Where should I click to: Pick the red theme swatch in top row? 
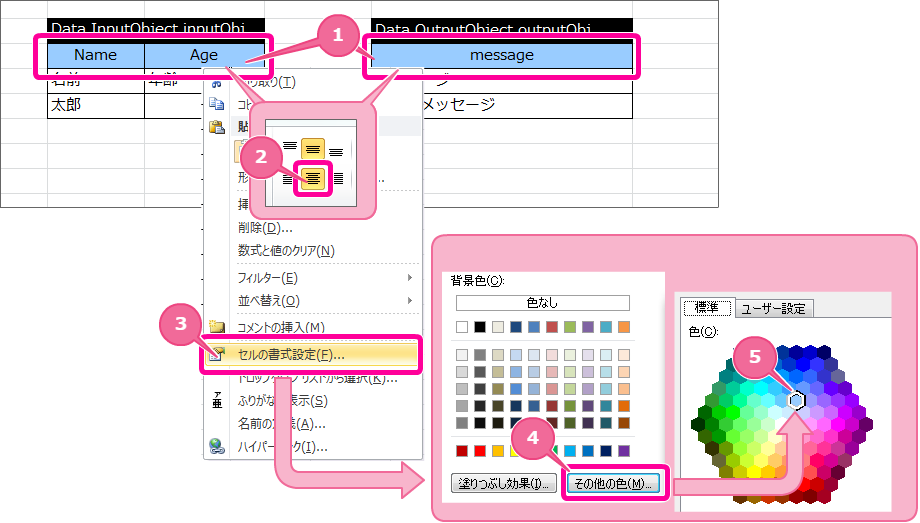point(552,327)
